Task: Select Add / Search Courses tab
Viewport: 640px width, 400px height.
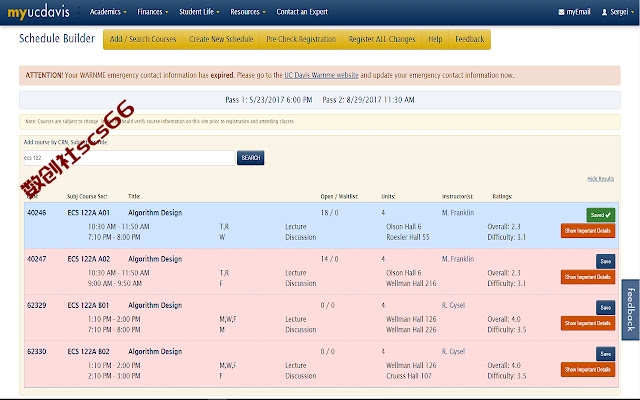Action: [143, 39]
